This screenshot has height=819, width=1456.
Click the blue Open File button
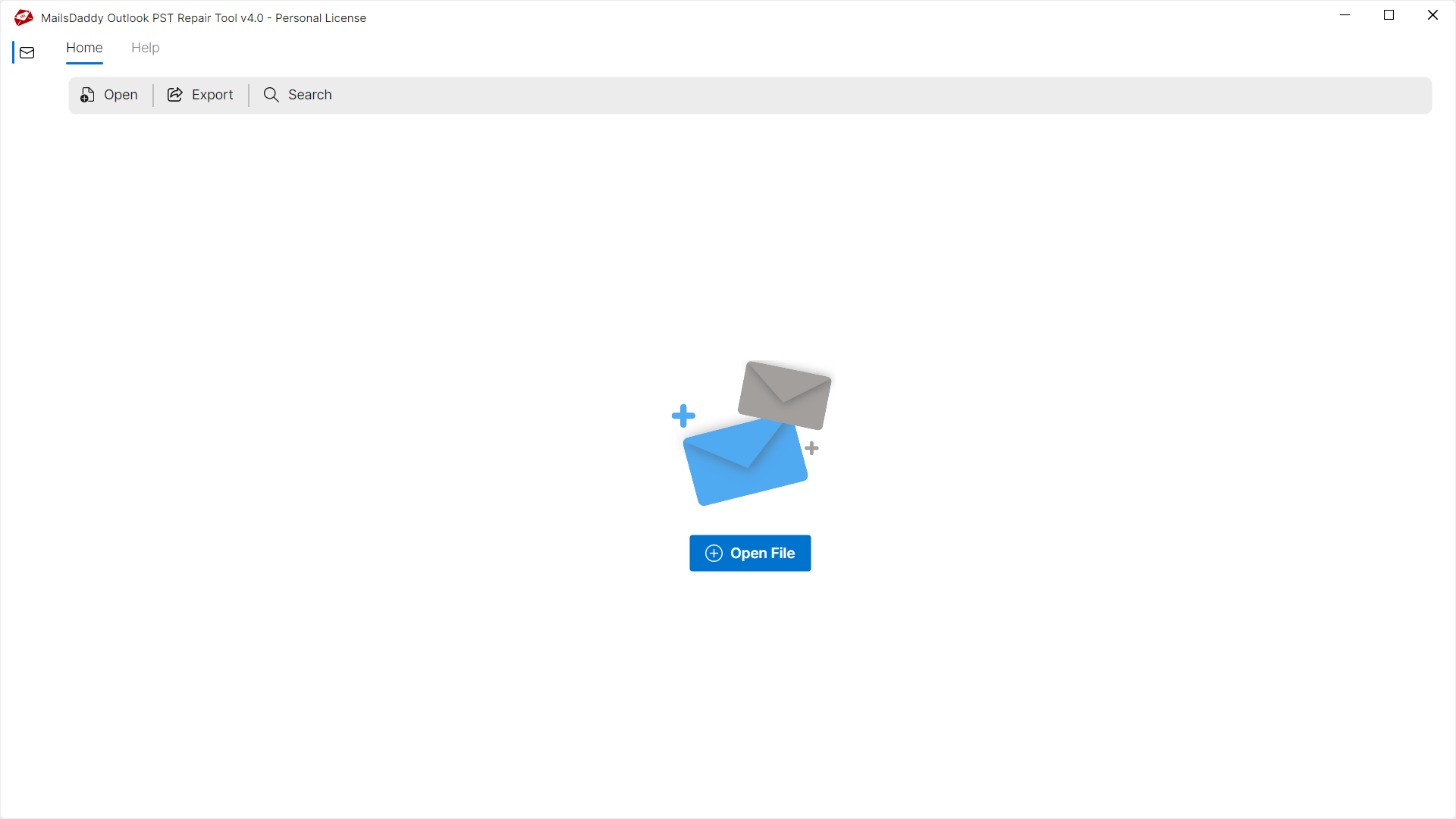tap(750, 553)
